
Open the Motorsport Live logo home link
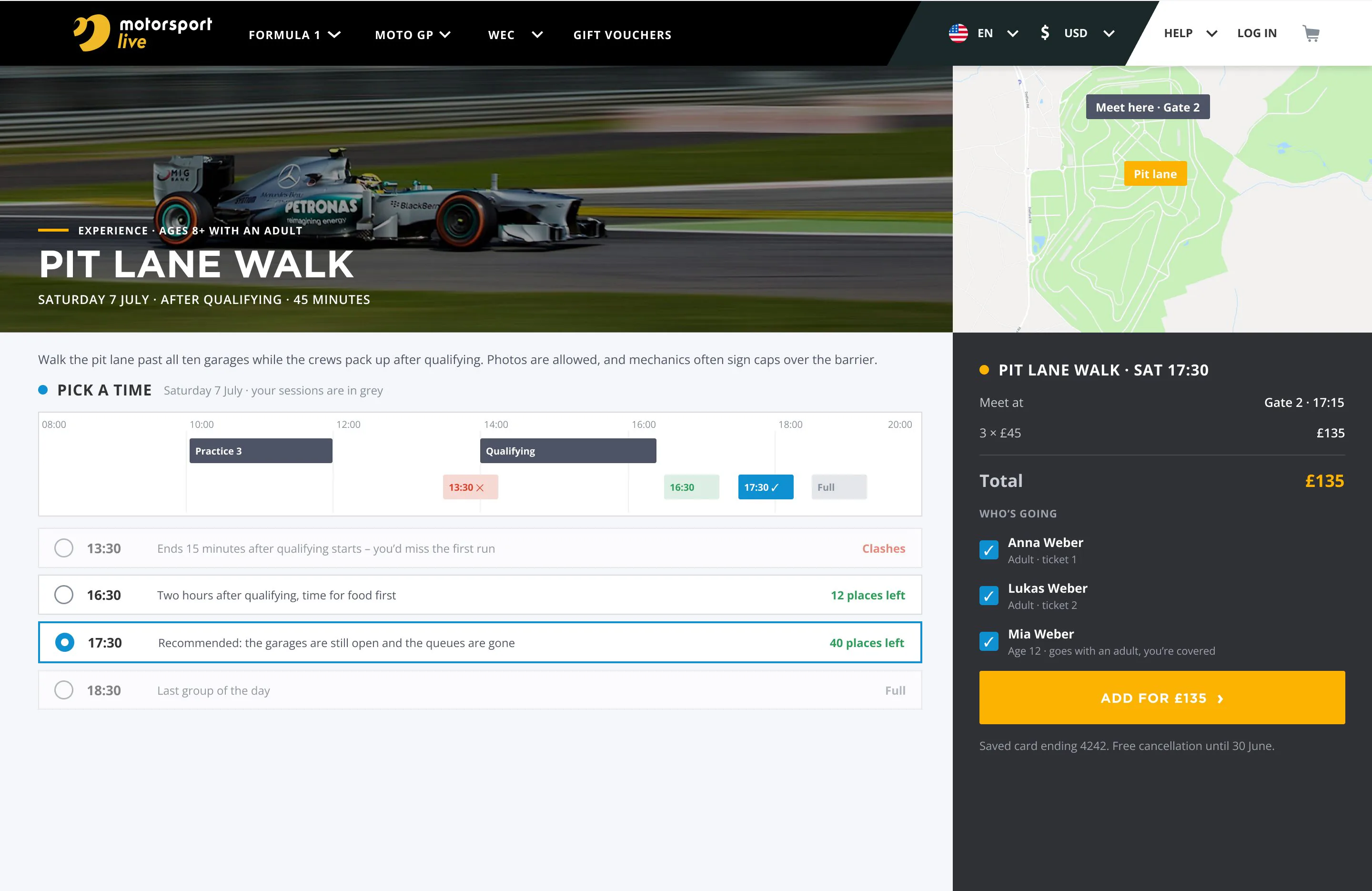[x=142, y=33]
